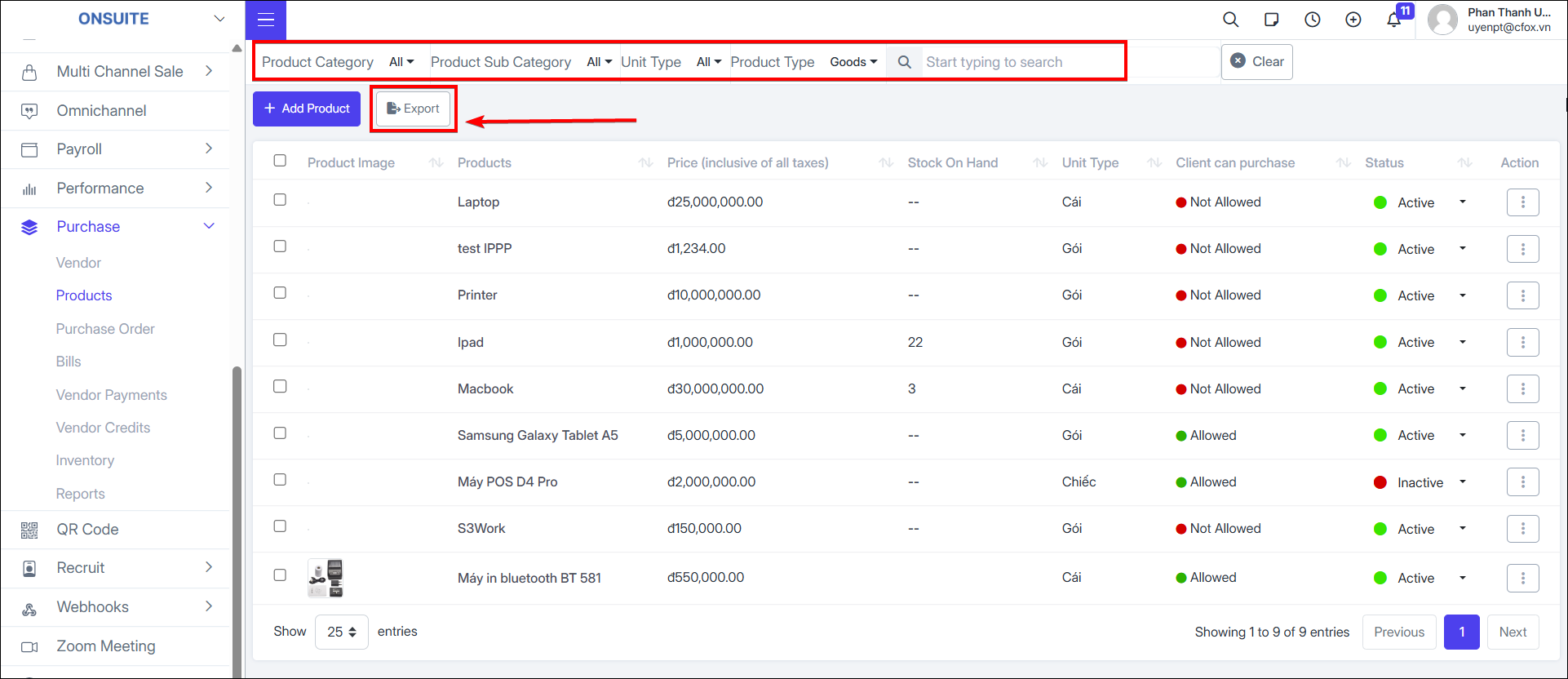Tick the checkbox for Laptop row
Viewport: 1568px width, 679px height.
point(280,200)
